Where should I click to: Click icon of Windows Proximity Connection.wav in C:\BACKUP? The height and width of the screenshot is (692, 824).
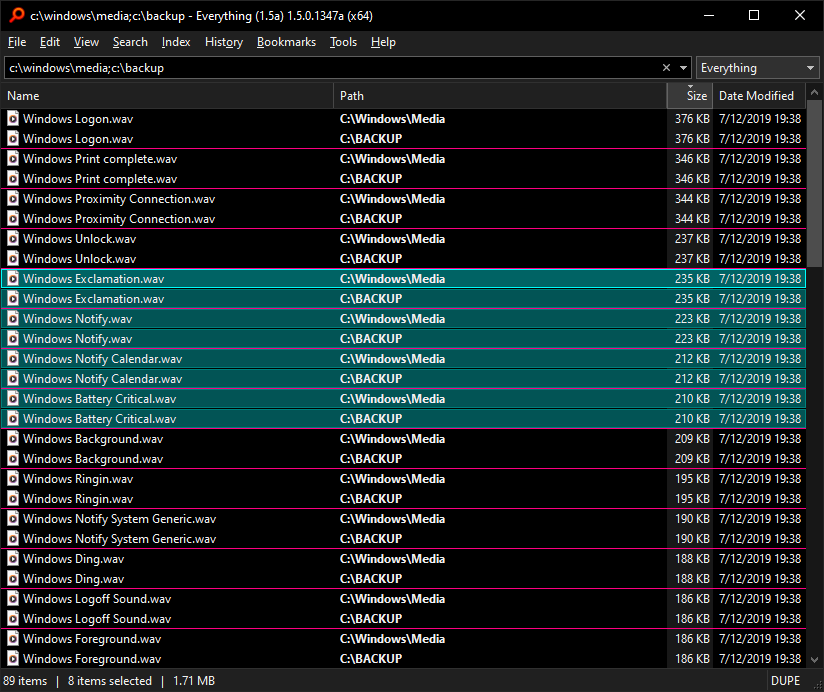pos(13,219)
